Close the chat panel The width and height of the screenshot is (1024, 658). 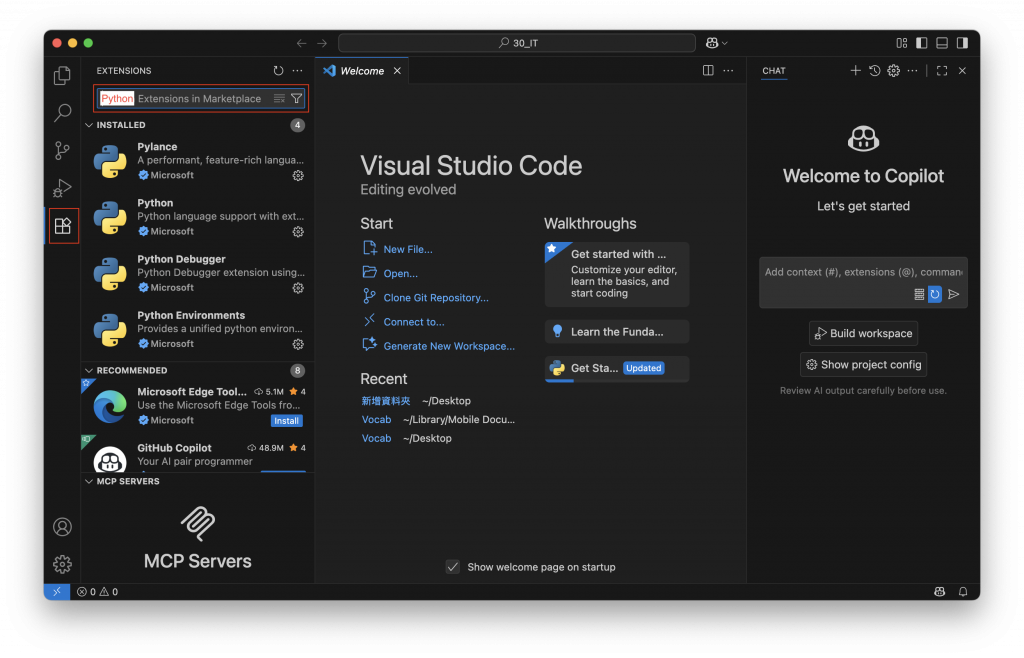(962, 70)
